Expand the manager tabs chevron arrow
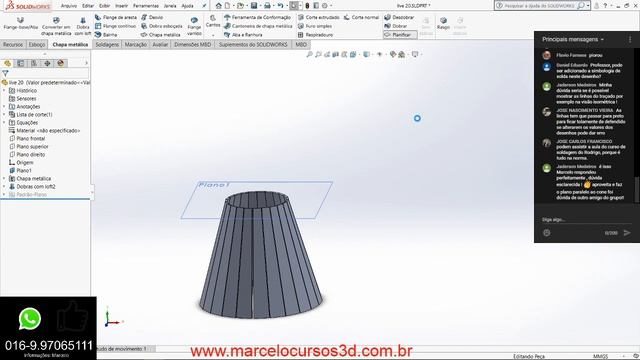Screen dimensions: 640x360 86,63
